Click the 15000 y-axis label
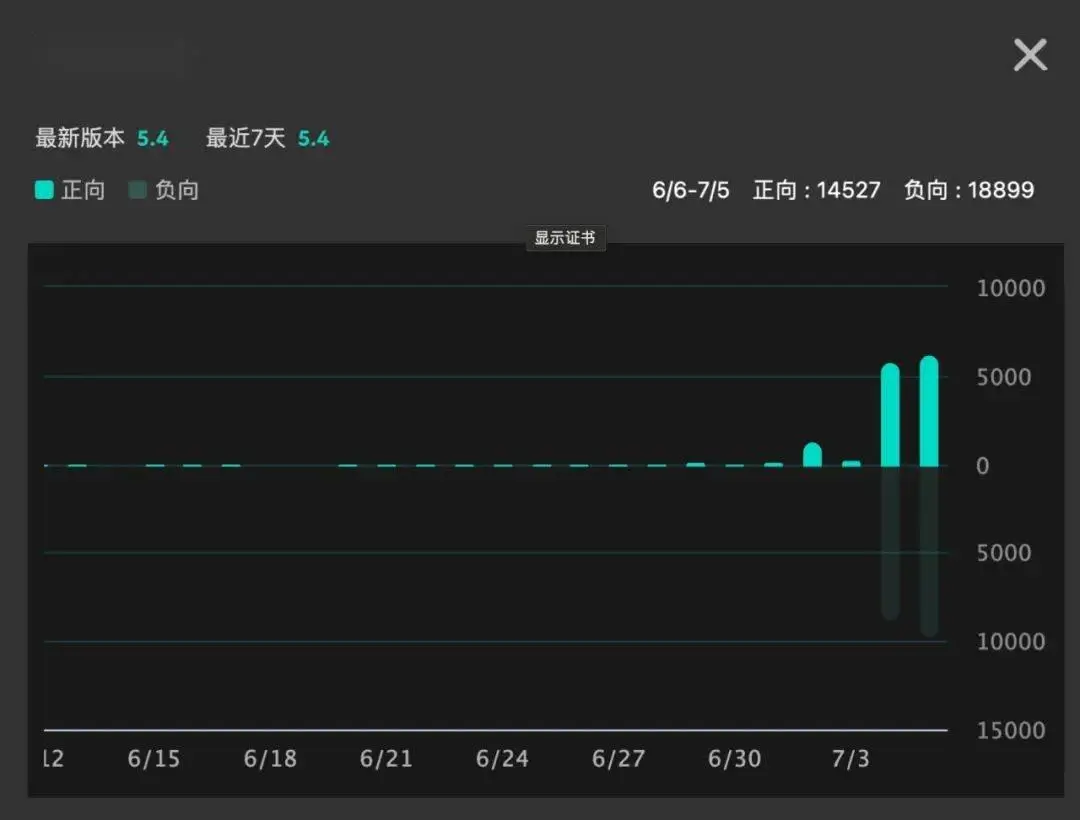 1010,731
